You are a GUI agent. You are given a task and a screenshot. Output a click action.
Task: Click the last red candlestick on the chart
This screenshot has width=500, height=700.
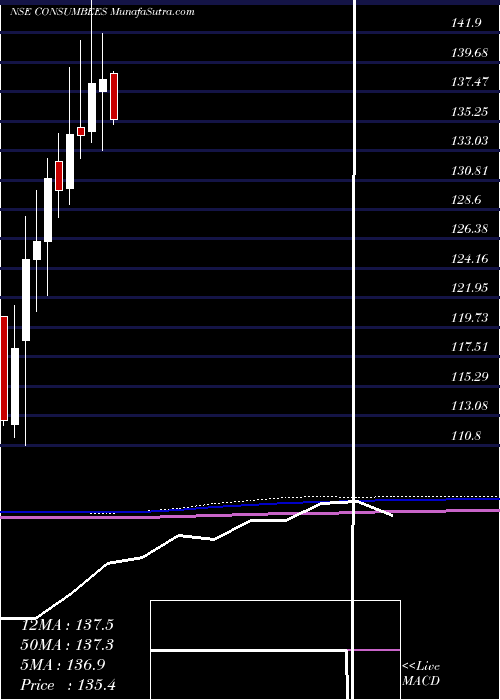coord(114,96)
